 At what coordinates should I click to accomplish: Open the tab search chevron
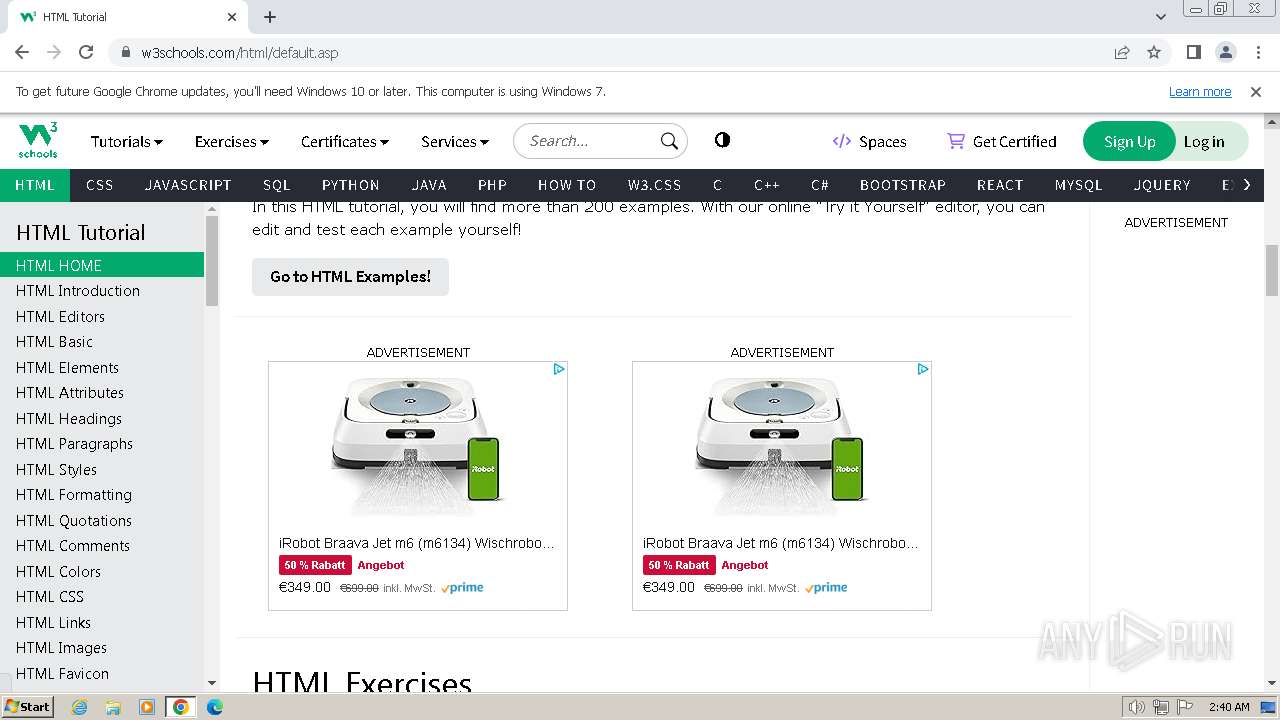[1160, 17]
